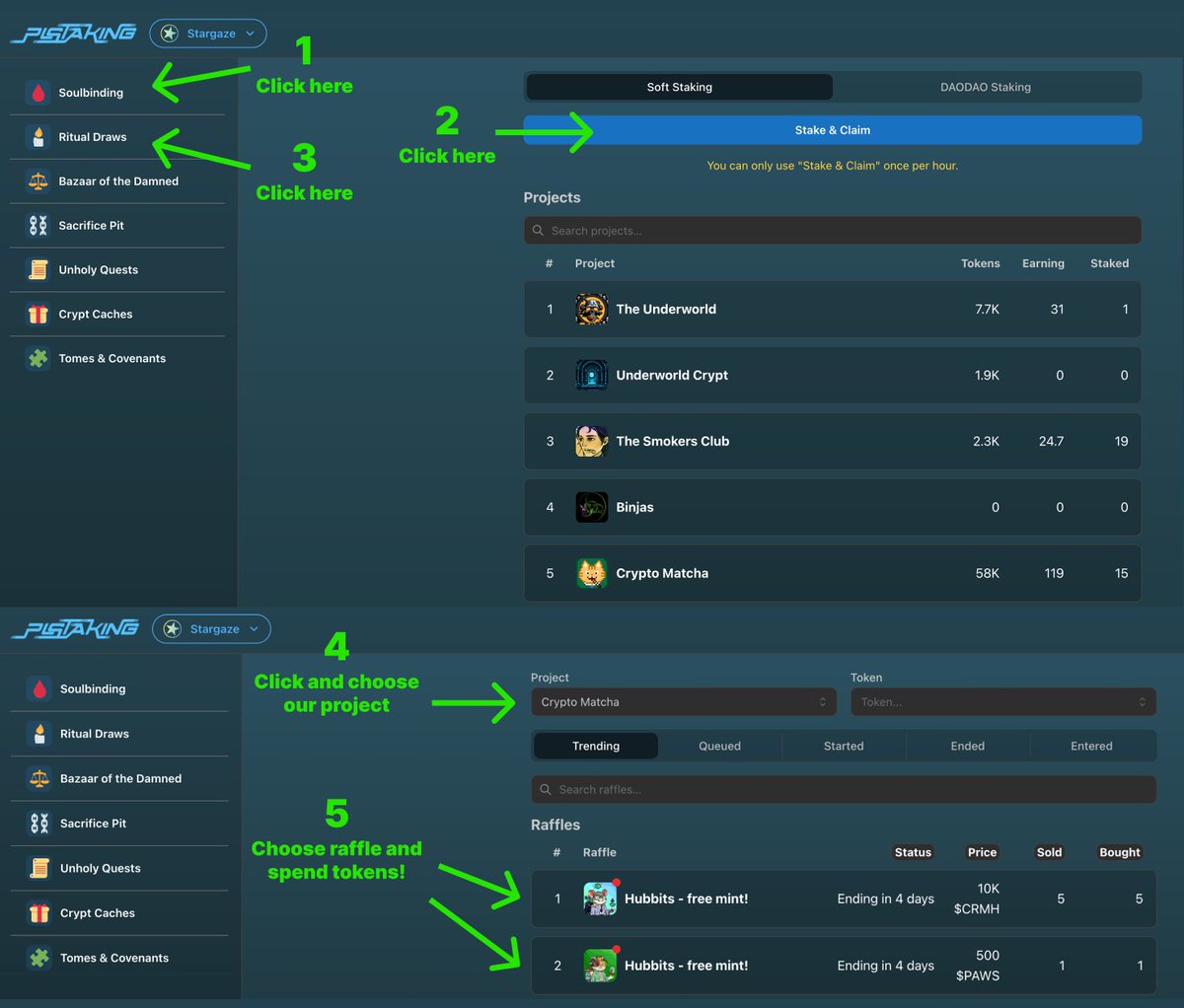Click Tomes & Covenants puzzle icon on the Raffles screen
The width and height of the screenshot is (1184, 1008).
(39, 959)
